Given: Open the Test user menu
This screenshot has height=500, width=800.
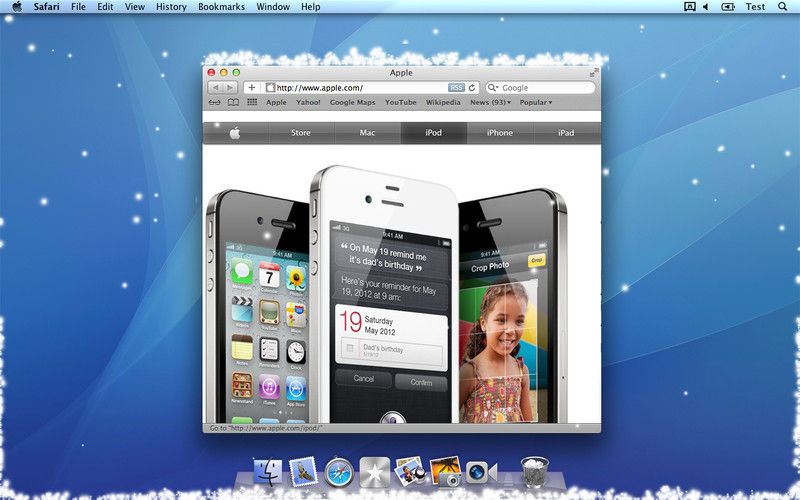Looking at the screenshot, I should tap(755, 7).
